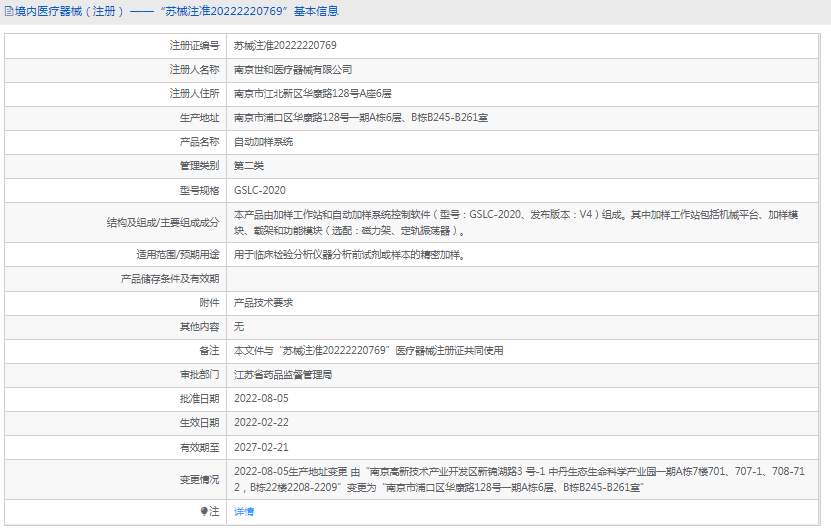Click the 产品名称 label
Image resolution: width=831 pixels, height=531 pixels.
[x=199, y=142]
